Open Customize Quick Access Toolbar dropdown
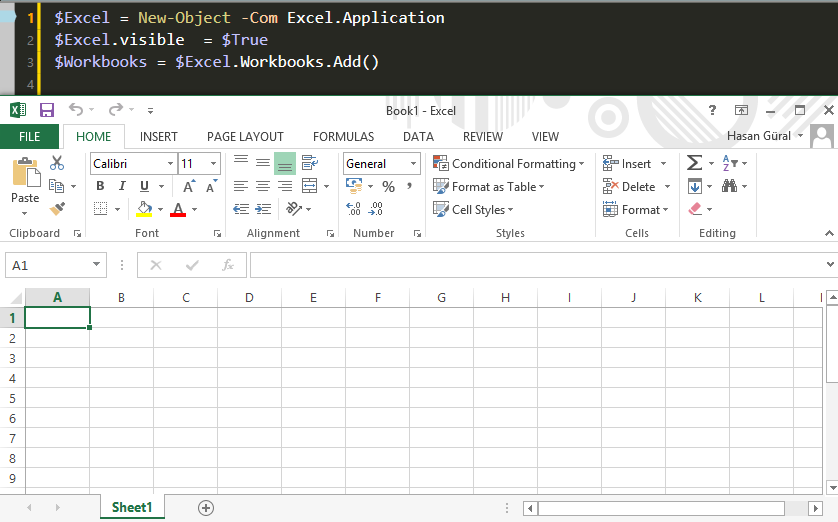The image size is (838, 522). pos(151,111)
